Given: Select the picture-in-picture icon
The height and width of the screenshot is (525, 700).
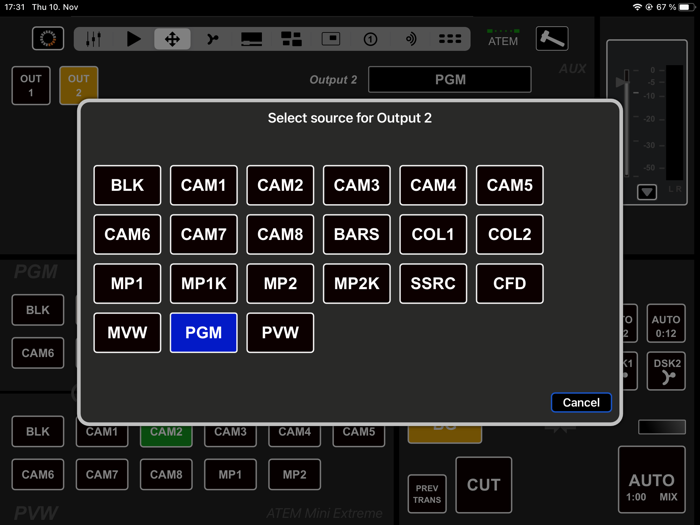Looking at the screenshot, I should 331,39.
